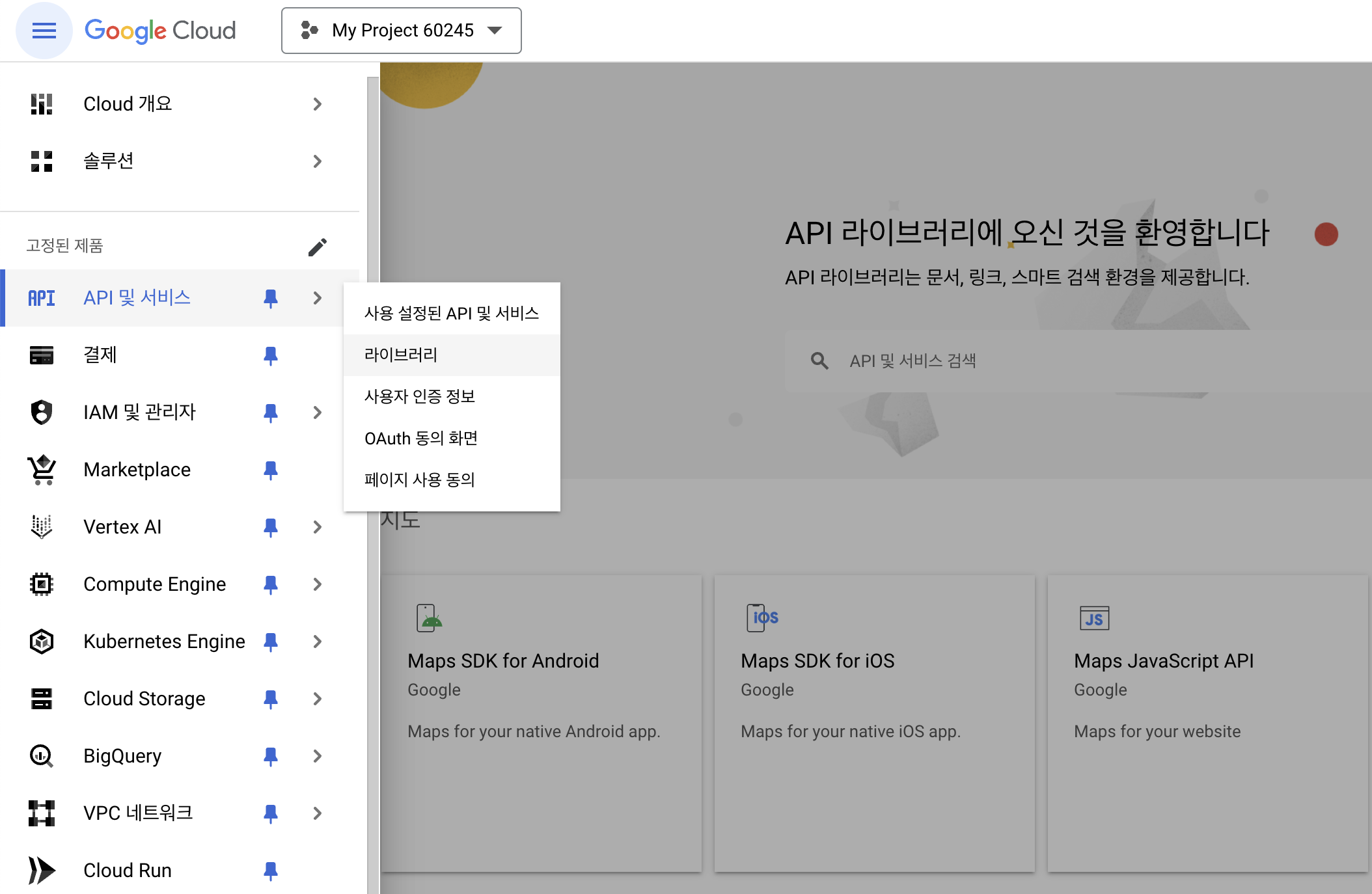Select 라이브러리 in the API submenu
This screenshot has height=894, width=1372.
point(401,355)
